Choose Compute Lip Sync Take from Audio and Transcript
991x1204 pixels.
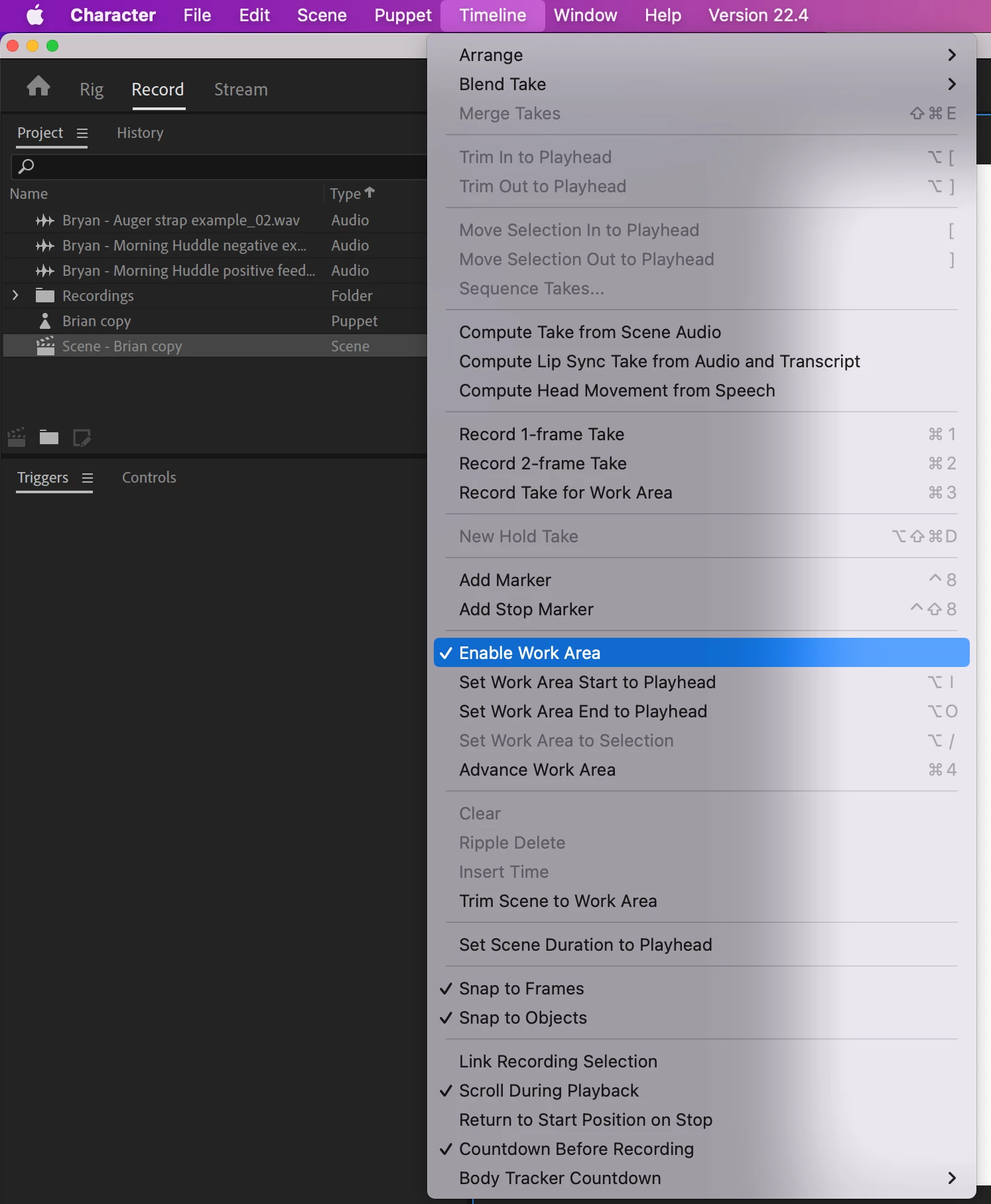click(x=701, y=361)
